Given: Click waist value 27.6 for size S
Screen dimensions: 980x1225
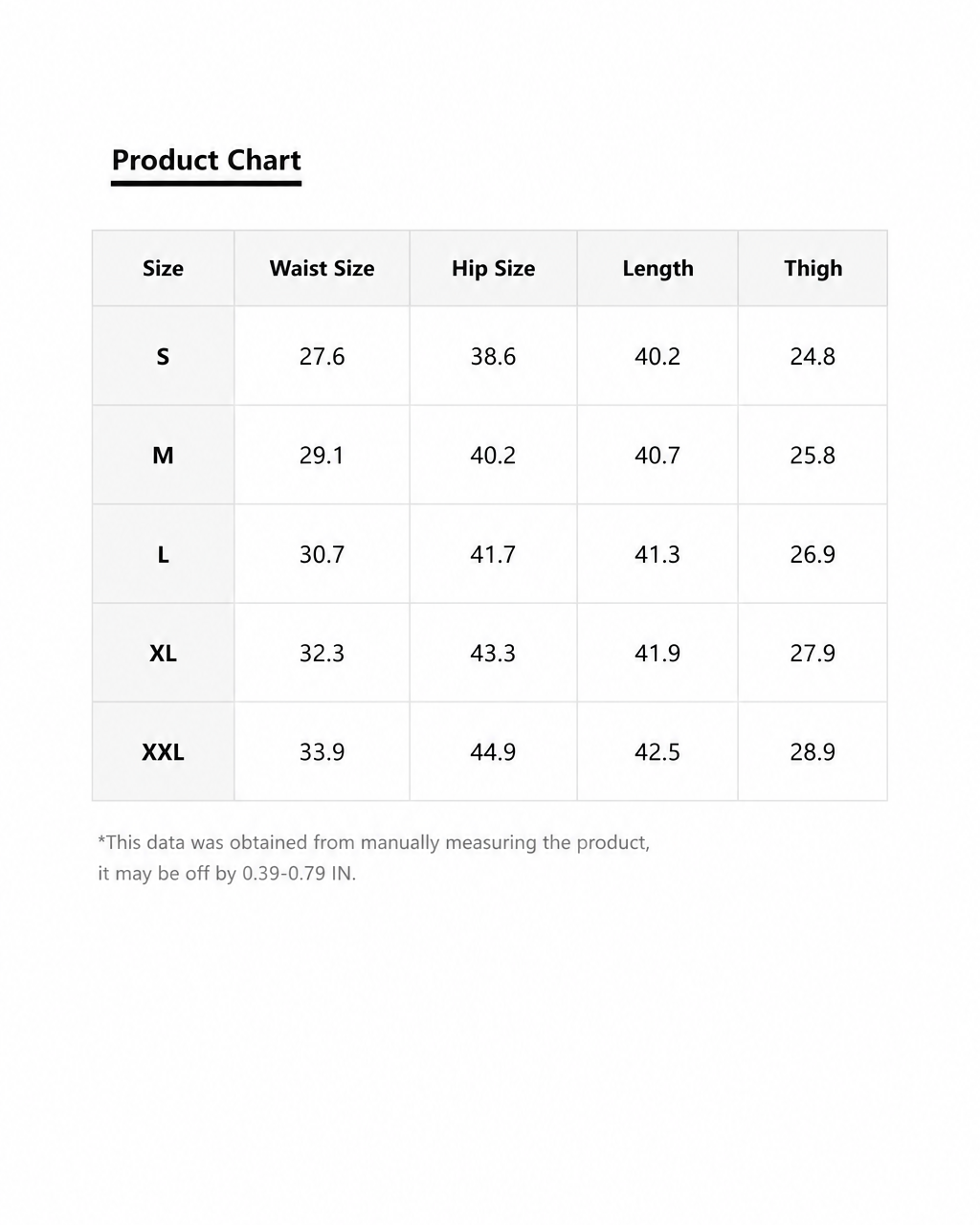Looking at the screenshot, I should 322,357.
